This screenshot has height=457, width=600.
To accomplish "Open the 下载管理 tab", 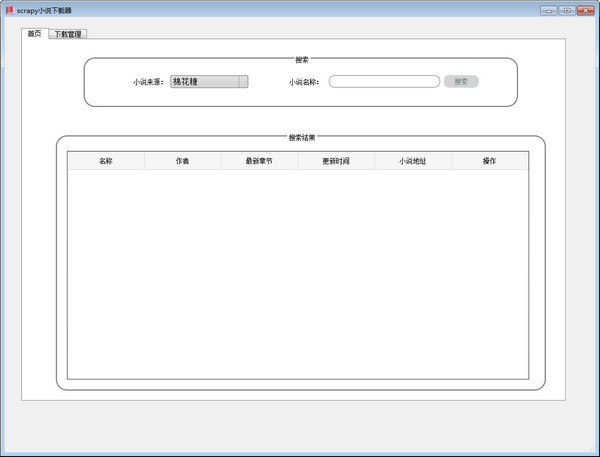I will 69,34.
